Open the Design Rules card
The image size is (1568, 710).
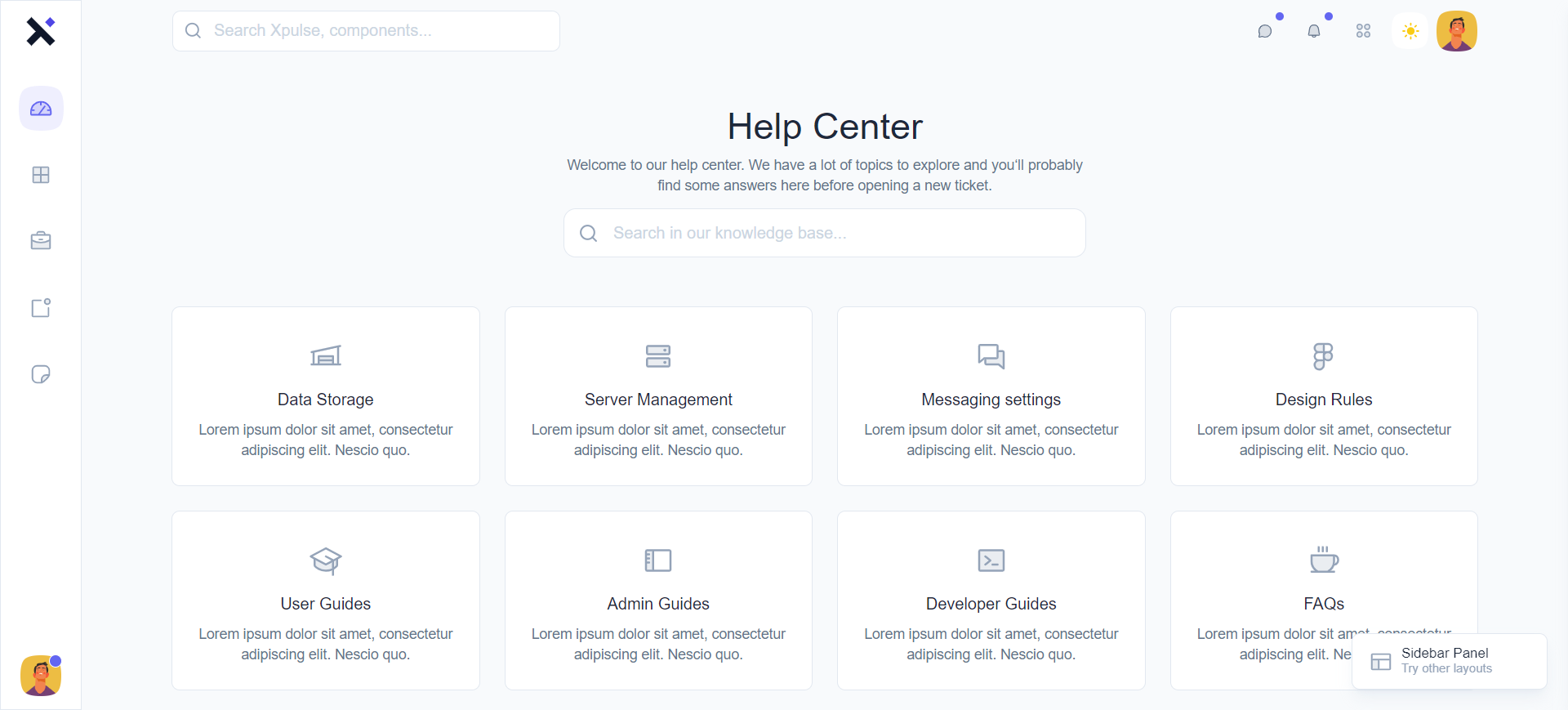point(1324,396)
